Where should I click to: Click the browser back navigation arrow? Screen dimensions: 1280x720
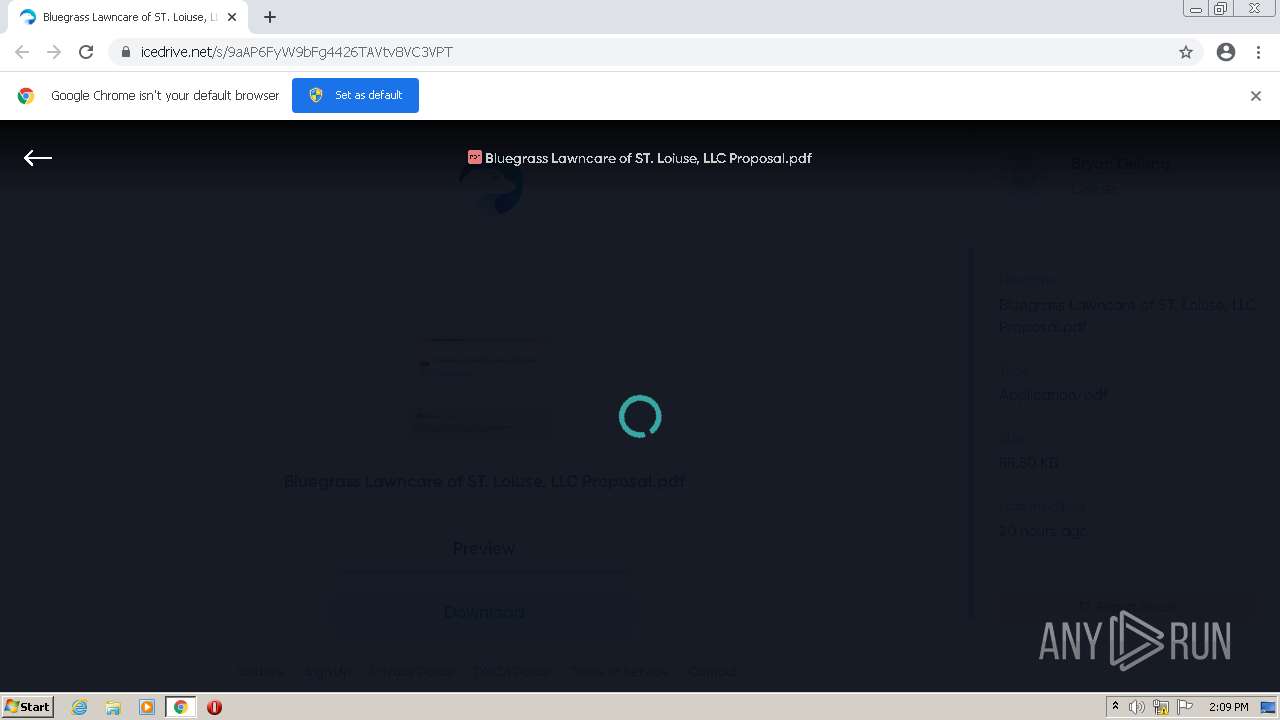[22, 52]
